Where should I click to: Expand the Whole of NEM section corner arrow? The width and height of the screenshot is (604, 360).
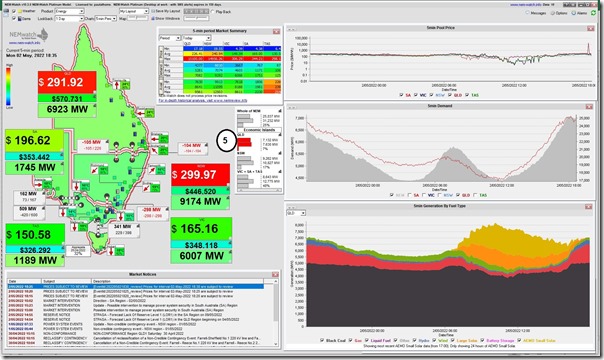click(x=280, y=111)
